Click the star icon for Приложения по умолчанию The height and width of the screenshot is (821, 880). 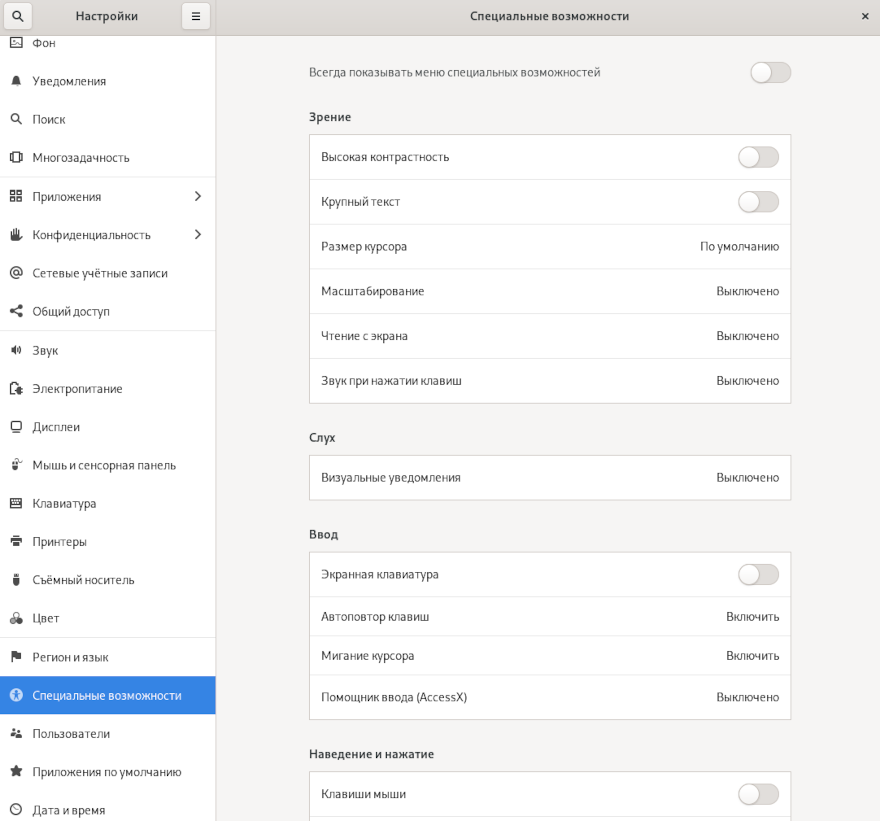(x=16, y=772)
